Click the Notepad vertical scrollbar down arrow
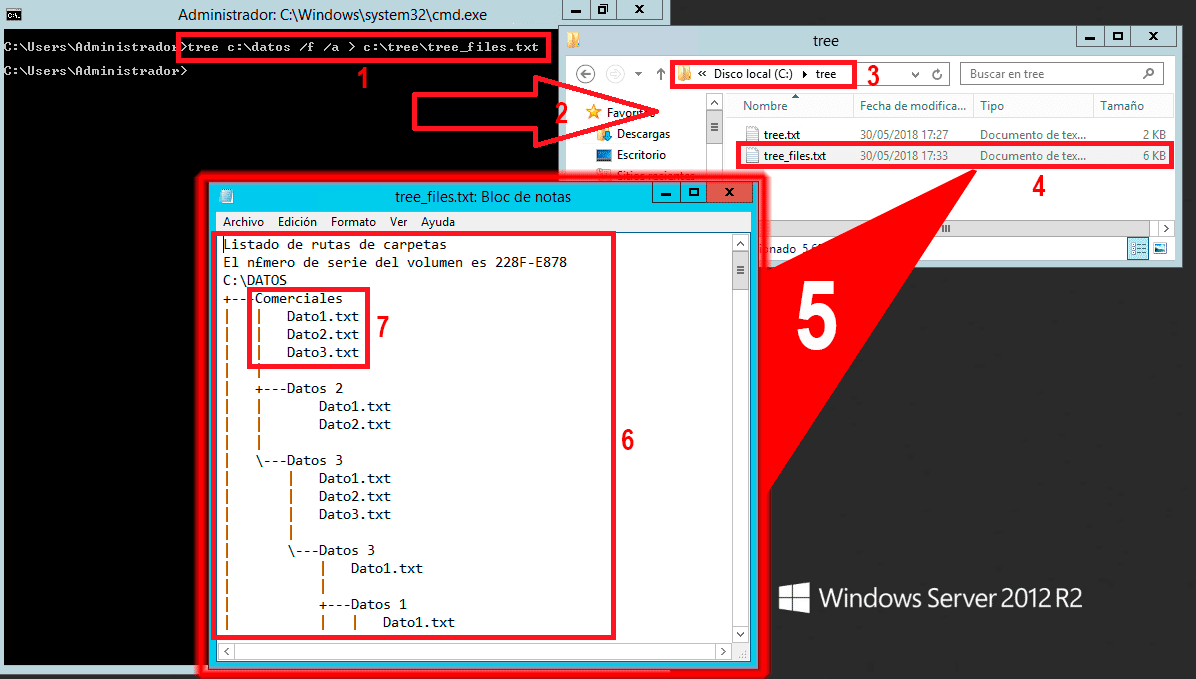 pos(741,633)
